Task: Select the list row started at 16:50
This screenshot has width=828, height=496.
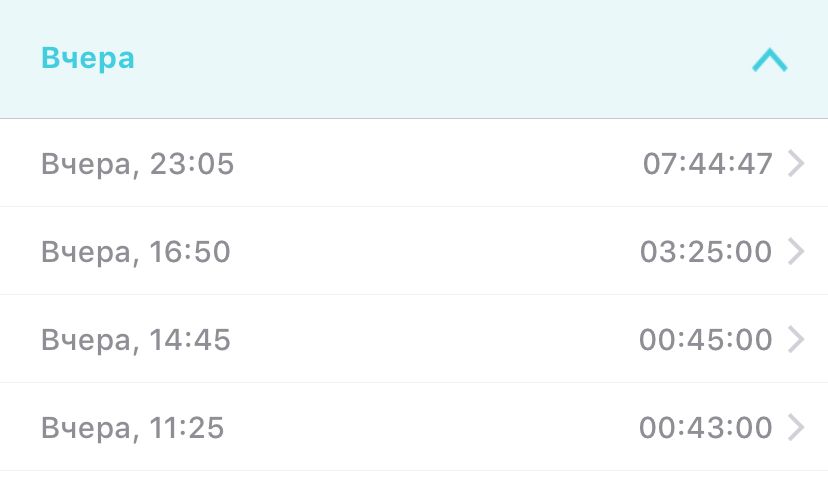Action: click(414, 252)
